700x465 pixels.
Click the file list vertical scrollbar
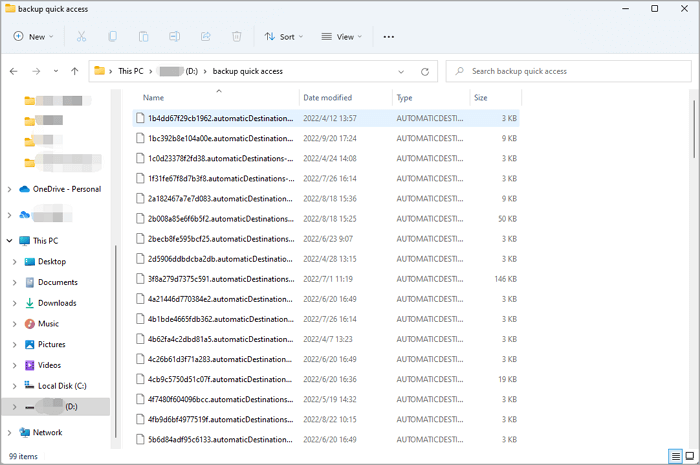(694, 130)
